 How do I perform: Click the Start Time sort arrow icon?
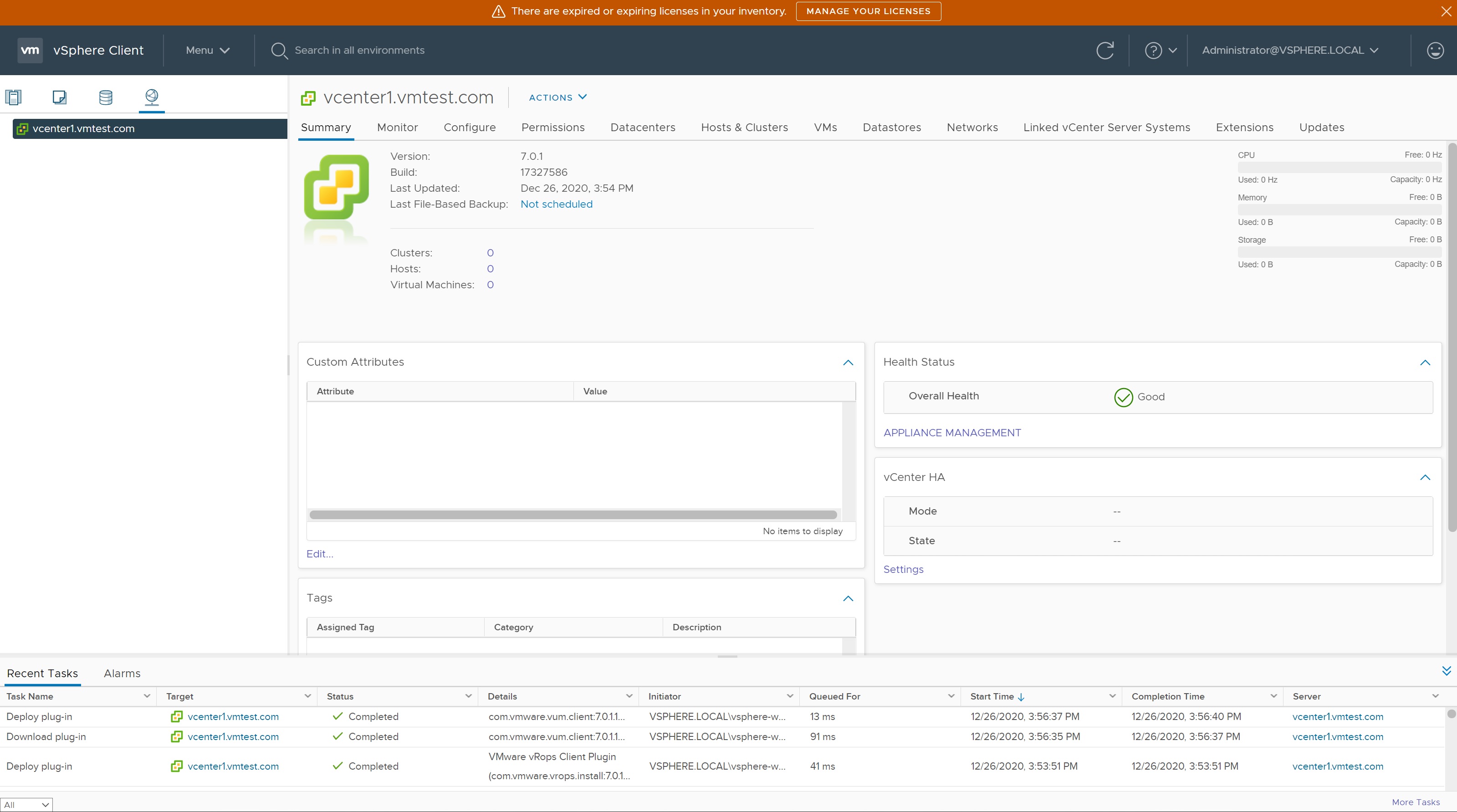point(1021,697)
